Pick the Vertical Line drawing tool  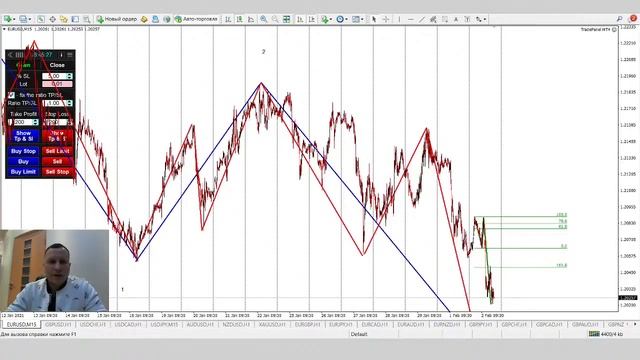tap(399, 19)
